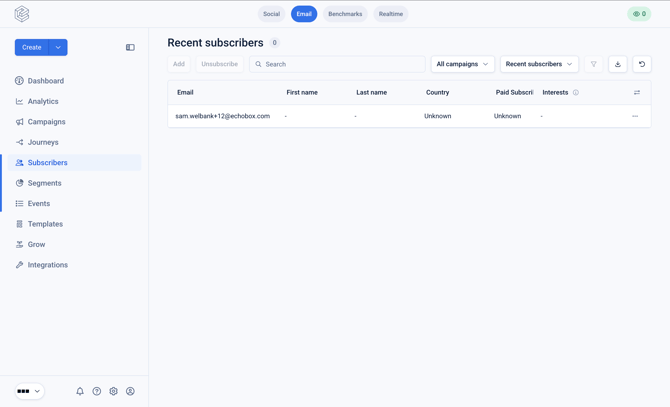The height and width of the screenshot is (407, 670).
Task: Open the filter funnel icon
Action: [594, 64]
